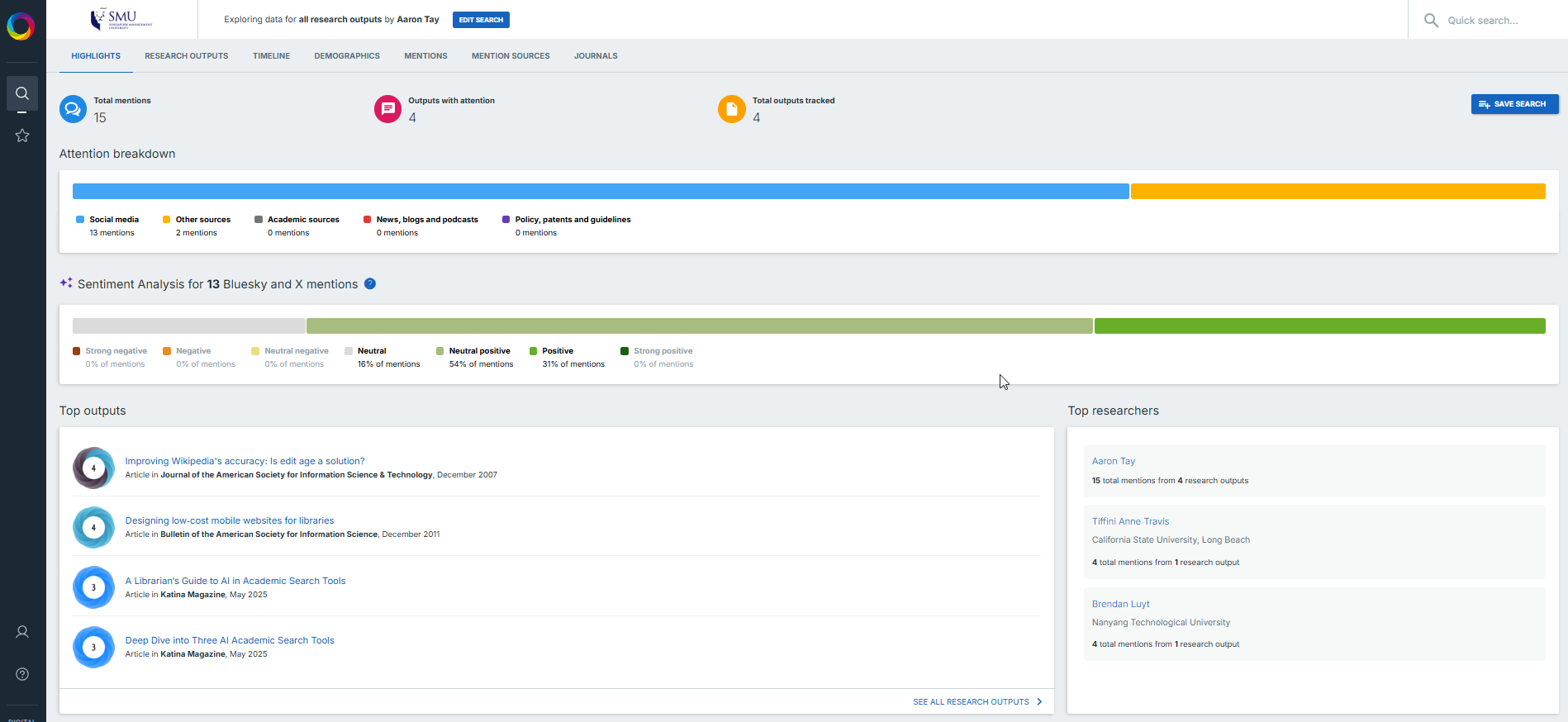This screenshot has height=722, width=1568.
Task: Click the Policy, patents and guidelines swatch
Action: (x=506, y=220)
